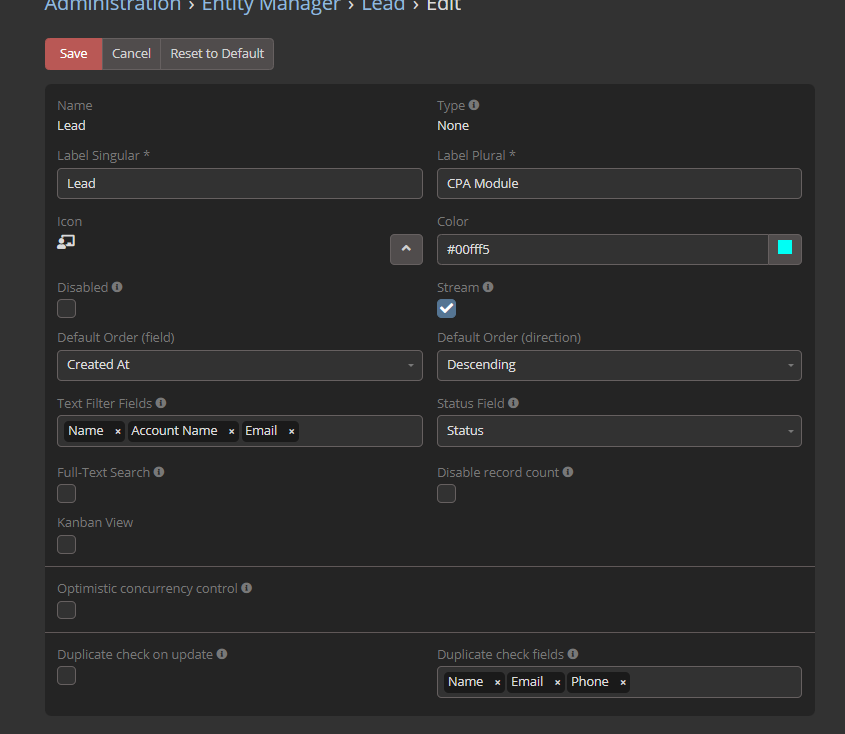This screenshot has height=734, width=845.
Task: Click the Text Filter Fields info icon
Action: click(x=161, y=403)
